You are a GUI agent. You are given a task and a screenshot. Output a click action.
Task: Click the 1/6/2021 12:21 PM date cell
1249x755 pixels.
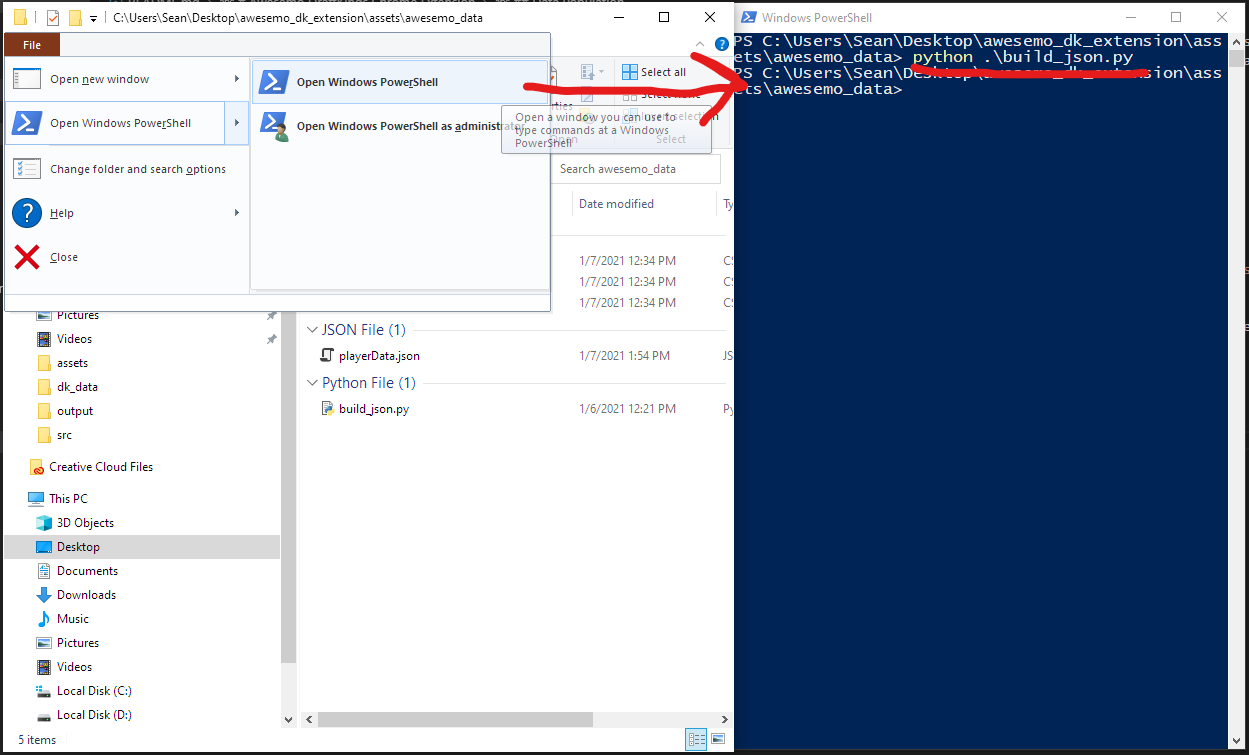click(x=627, y=409)
